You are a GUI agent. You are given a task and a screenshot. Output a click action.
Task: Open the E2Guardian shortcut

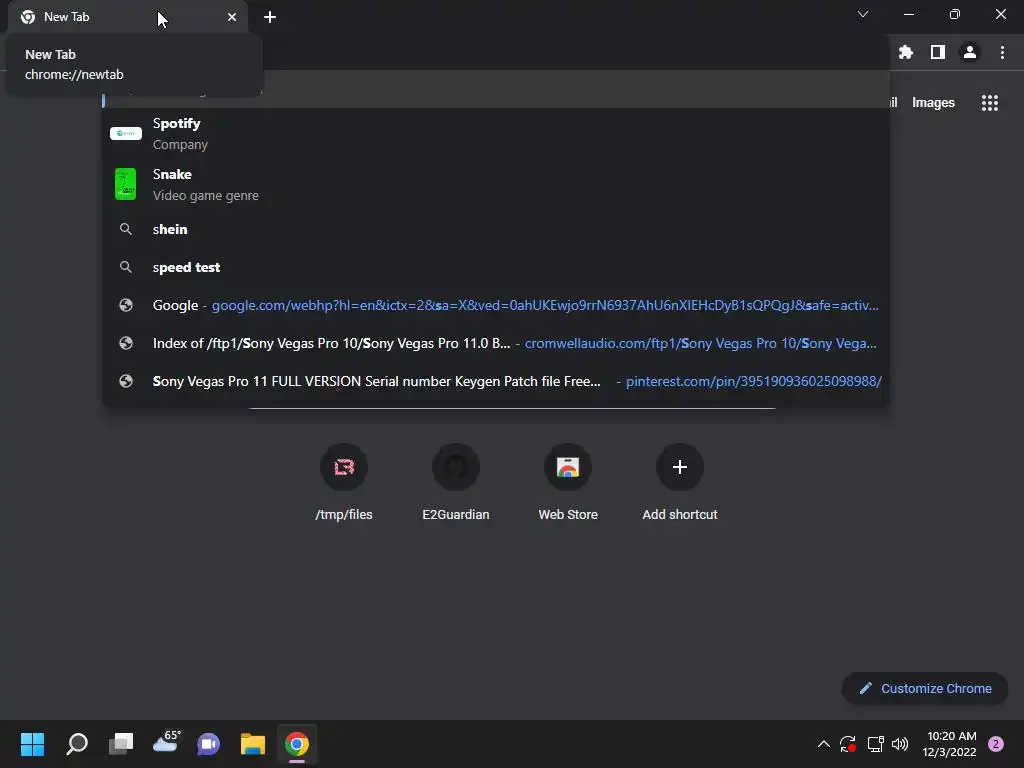[x=456, y=483]
